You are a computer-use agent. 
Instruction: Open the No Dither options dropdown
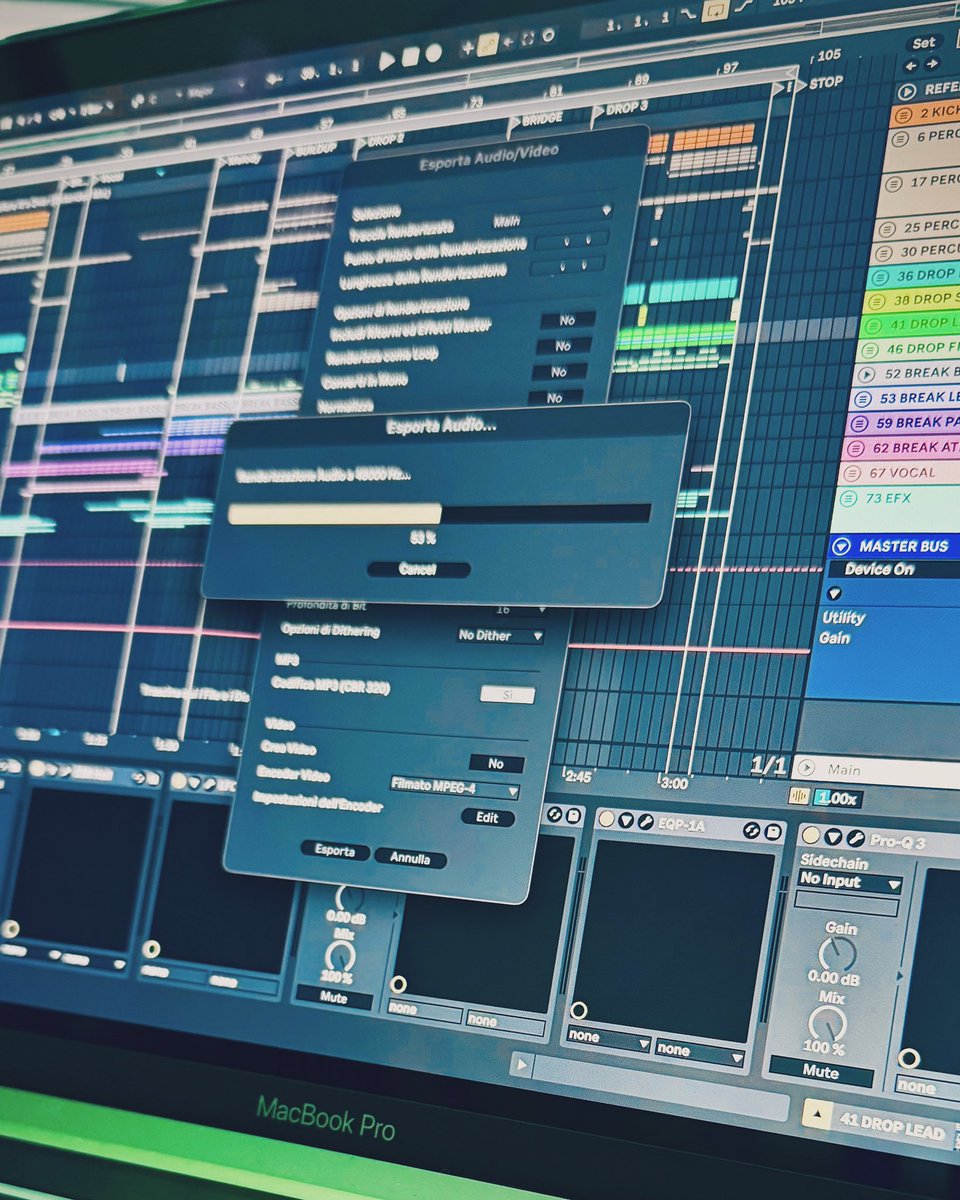(x=499, y=636)
